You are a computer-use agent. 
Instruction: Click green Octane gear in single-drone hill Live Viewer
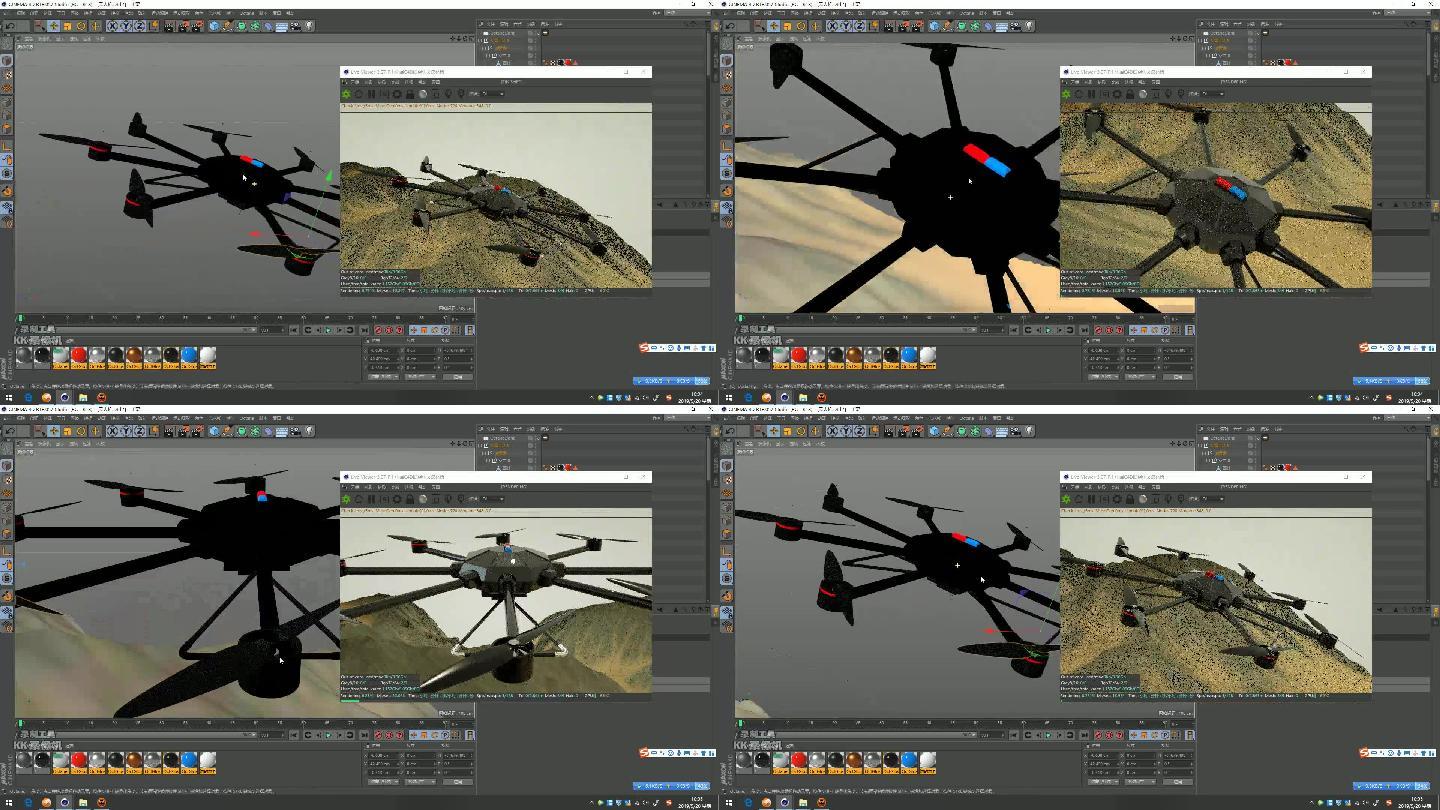[x=346, y=94]
